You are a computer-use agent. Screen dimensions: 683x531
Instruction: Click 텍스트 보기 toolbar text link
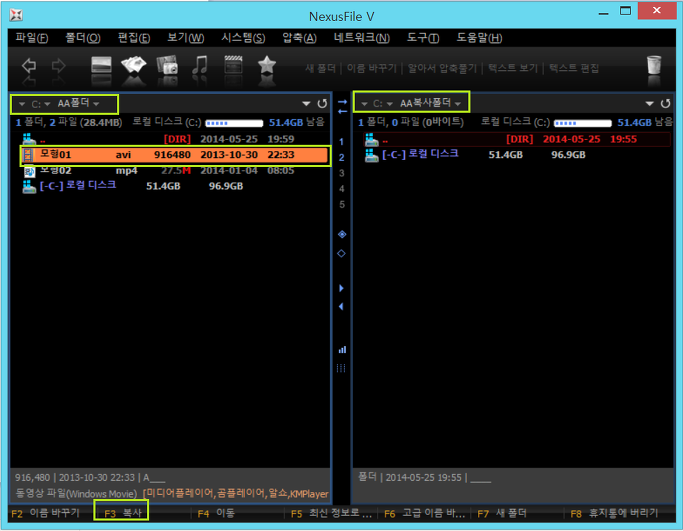tap(513, 68)
